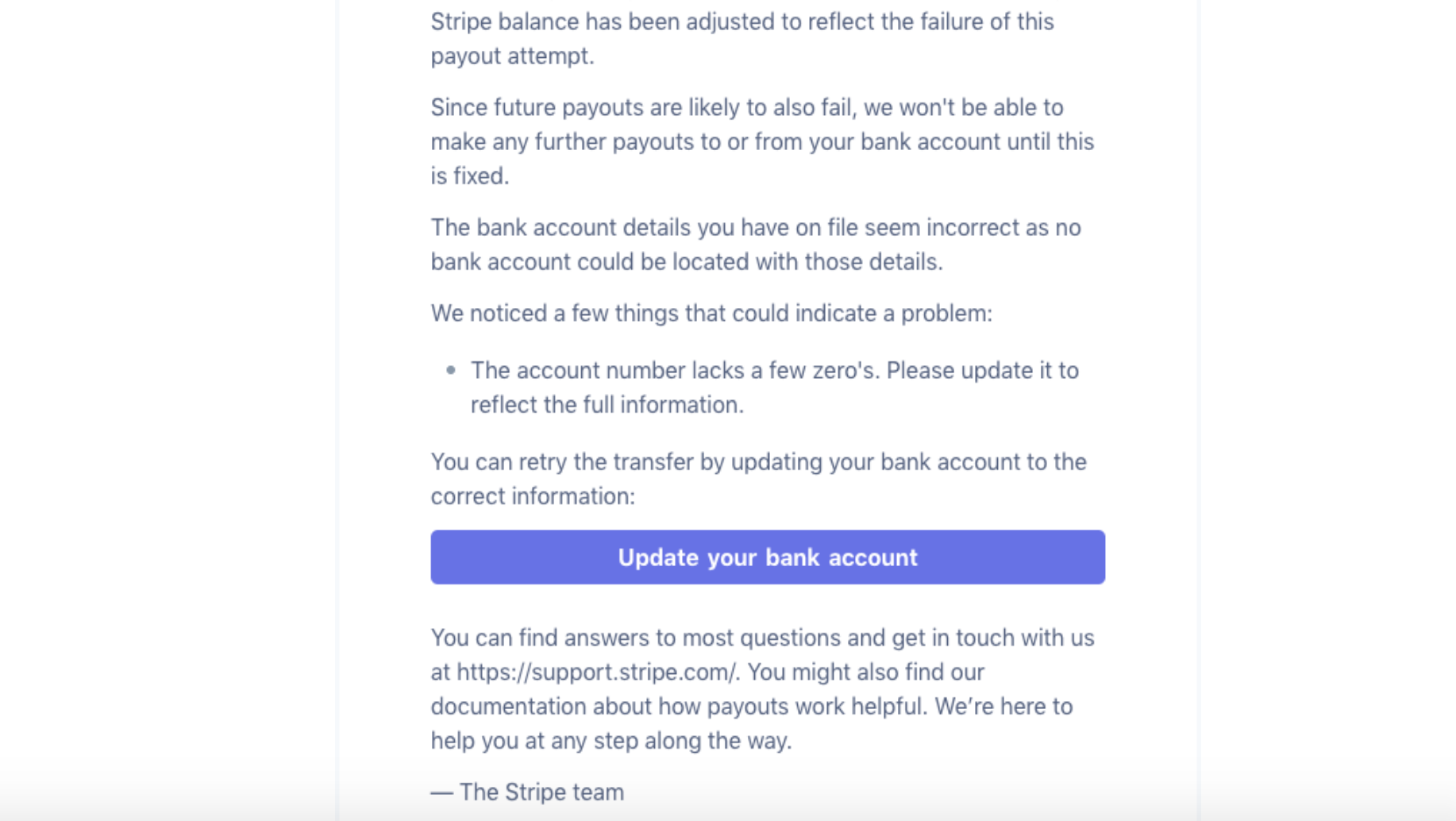Click 'The bank account details you have' line
Viewport: 1456px width, 821px height.
(756, 228)
